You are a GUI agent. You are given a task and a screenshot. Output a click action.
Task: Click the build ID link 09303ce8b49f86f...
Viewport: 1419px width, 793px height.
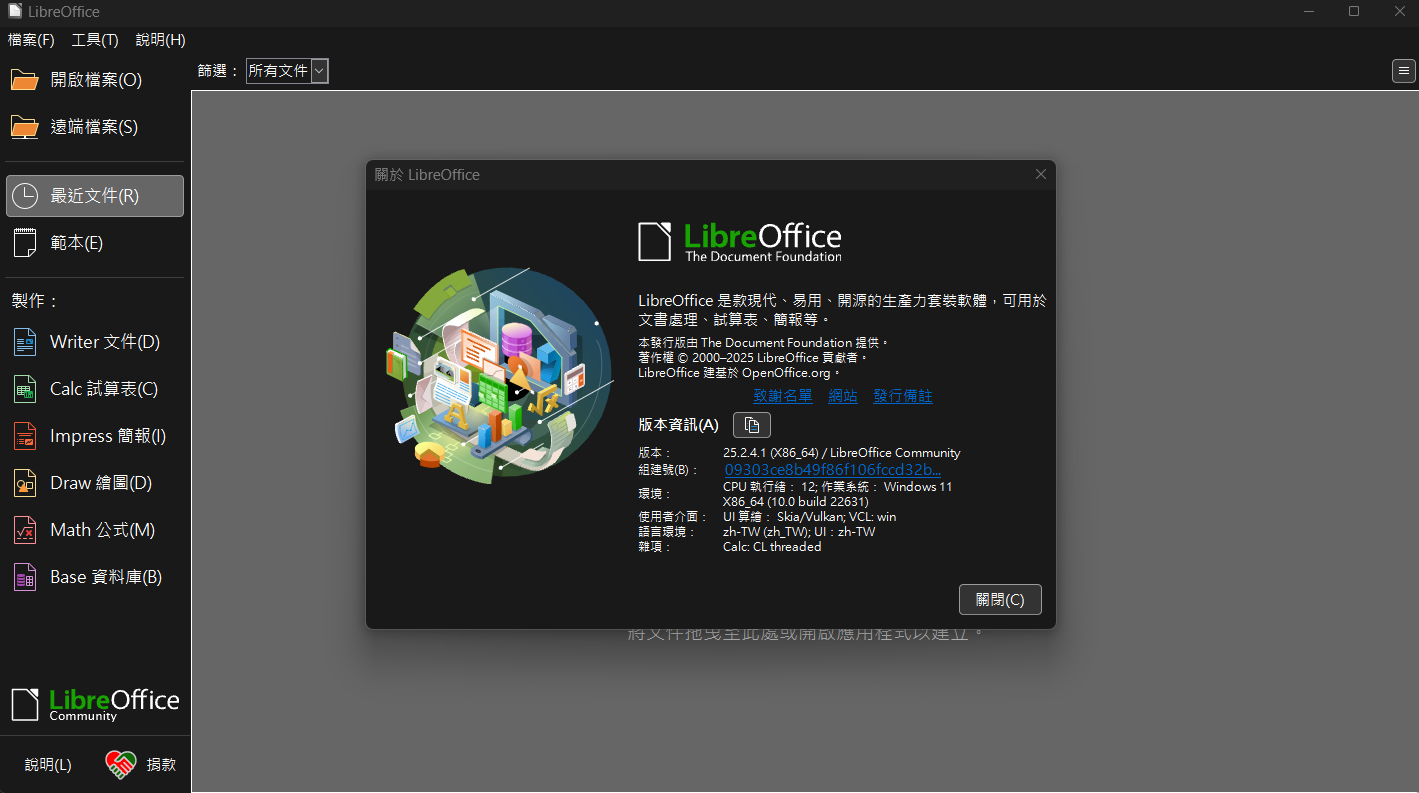point(833,470)
